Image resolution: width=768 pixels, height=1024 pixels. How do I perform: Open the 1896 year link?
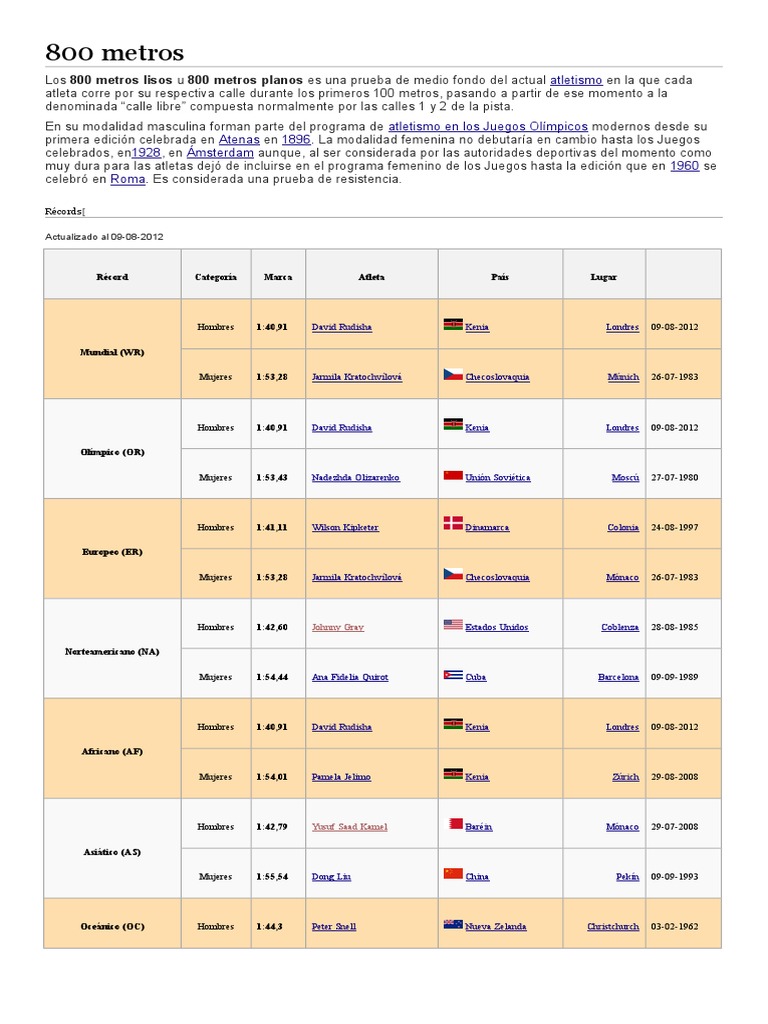click(296, 140)
